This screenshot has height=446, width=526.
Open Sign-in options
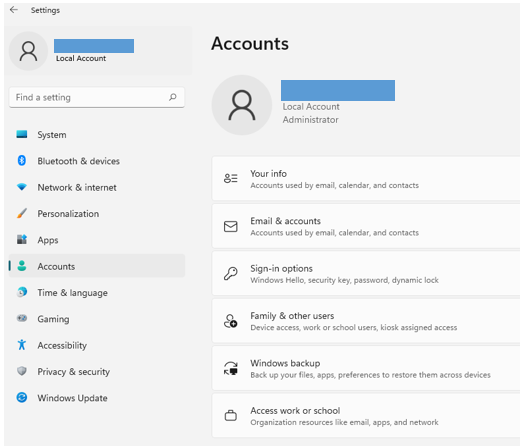click(x=366, y=273)
